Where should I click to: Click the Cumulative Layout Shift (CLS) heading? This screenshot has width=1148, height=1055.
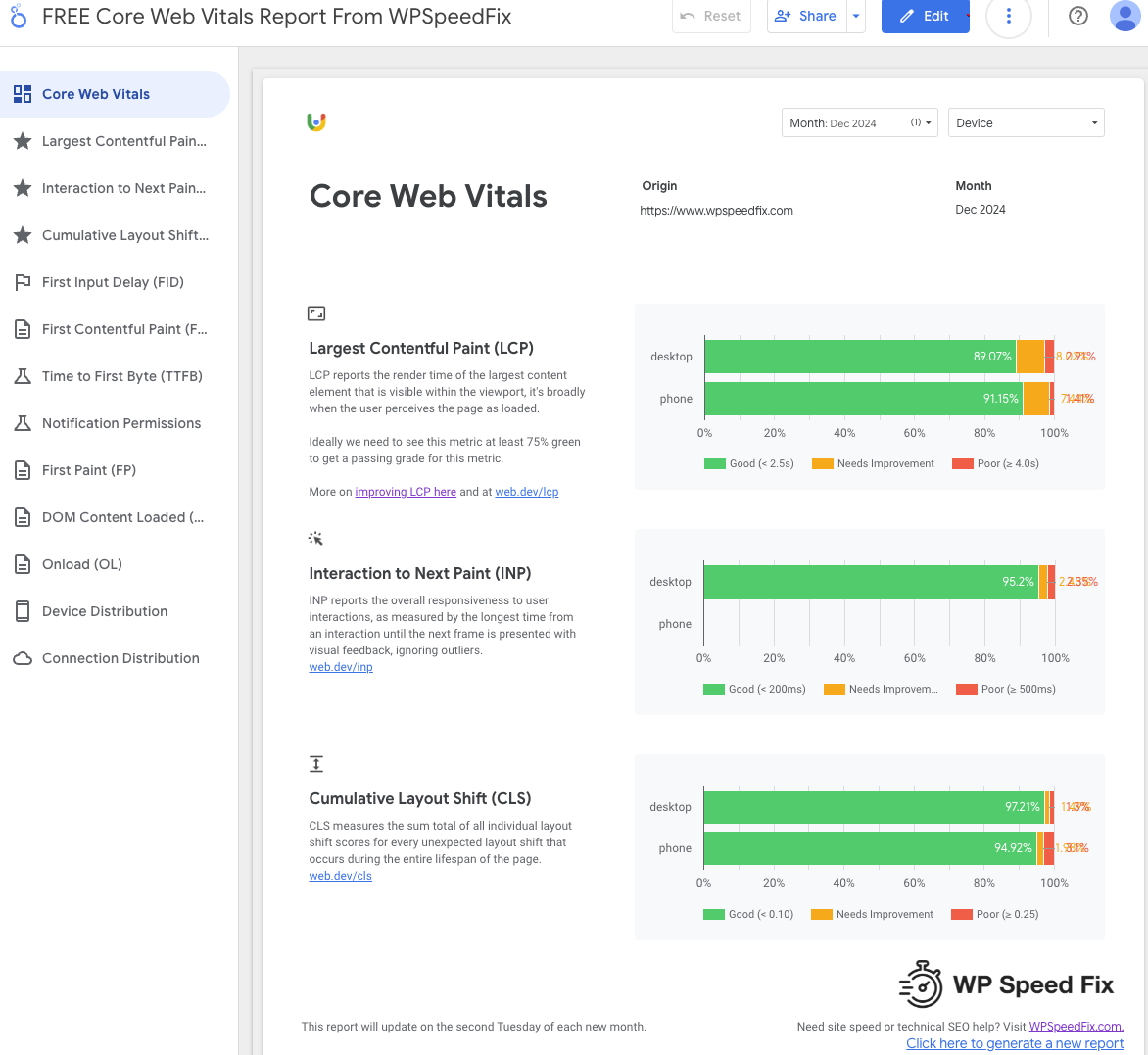click(420, 798)
